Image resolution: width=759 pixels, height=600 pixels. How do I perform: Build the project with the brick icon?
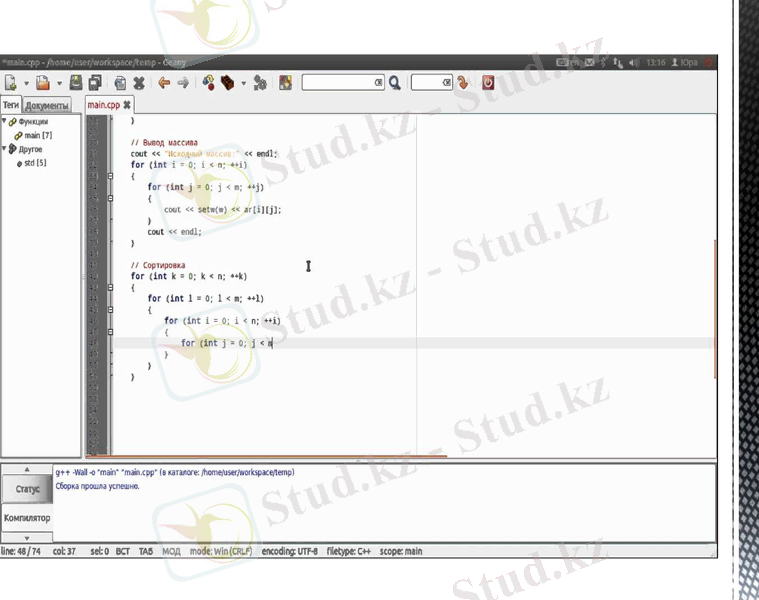point(229,83)
